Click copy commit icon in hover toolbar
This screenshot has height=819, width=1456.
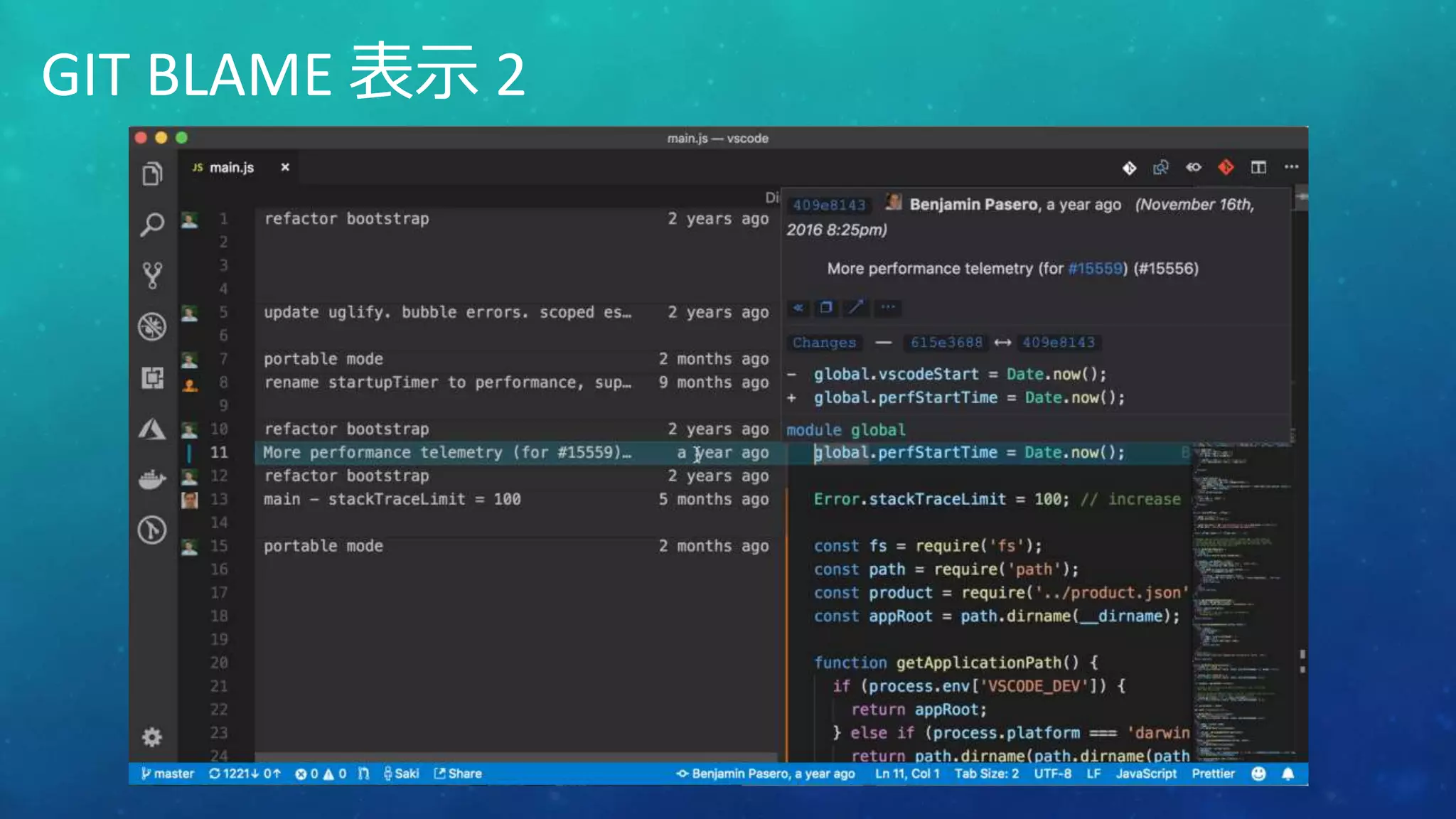[x=826, y=308]
